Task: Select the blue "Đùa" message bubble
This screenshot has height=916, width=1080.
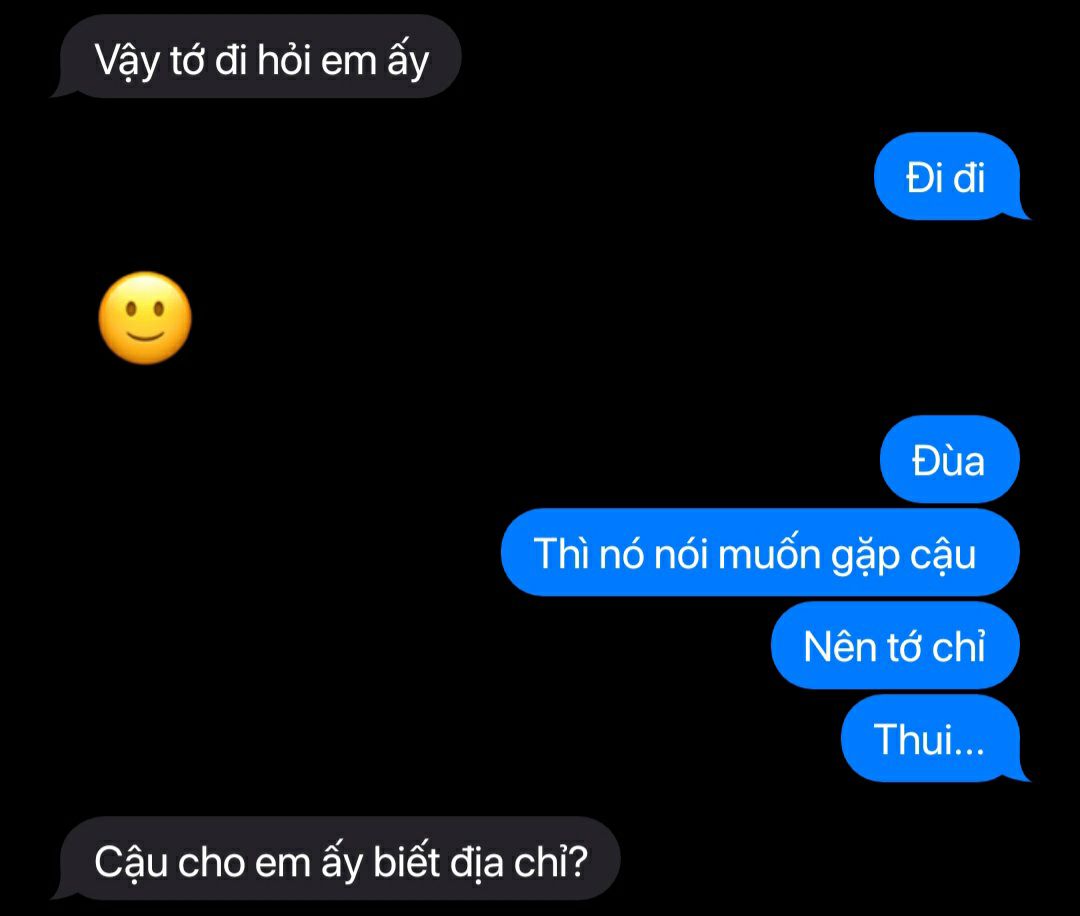Action: [x=949, y=459]
